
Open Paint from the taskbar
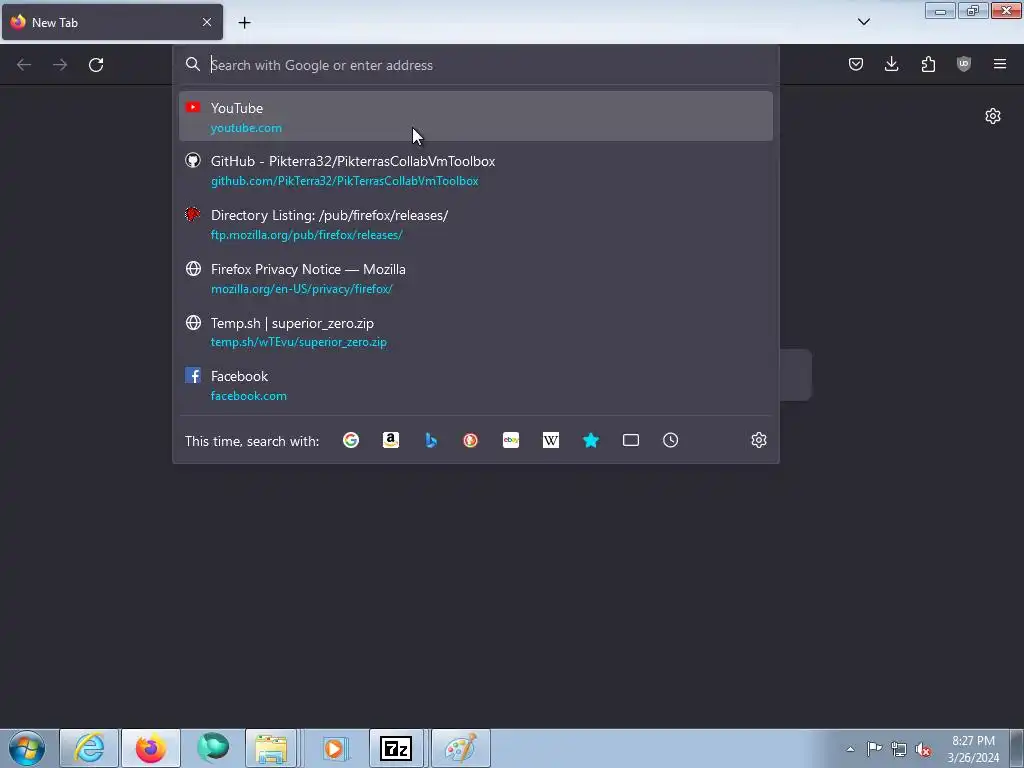point(460,748)
